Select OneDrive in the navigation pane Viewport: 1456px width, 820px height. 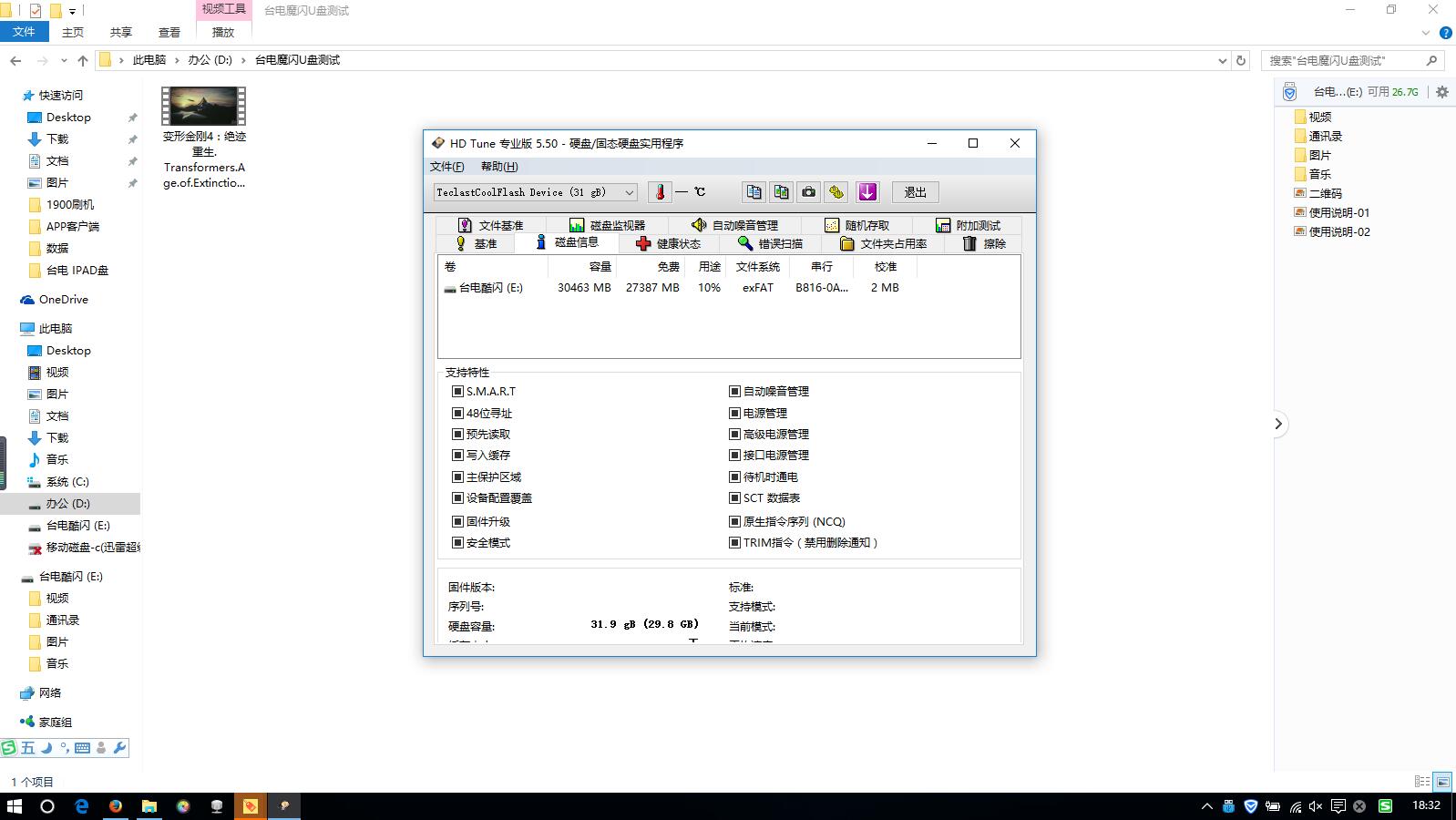(x=63, y=299)
